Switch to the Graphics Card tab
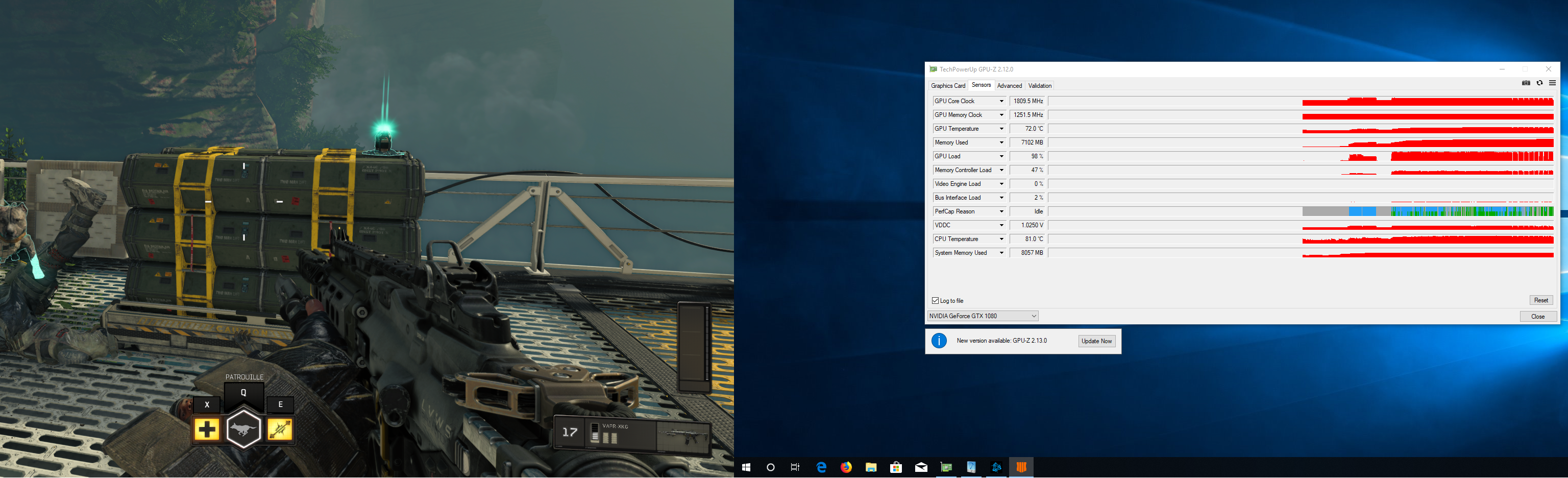Image resolution: width=1568 pixels, height=478 pixels. [948, 86]
